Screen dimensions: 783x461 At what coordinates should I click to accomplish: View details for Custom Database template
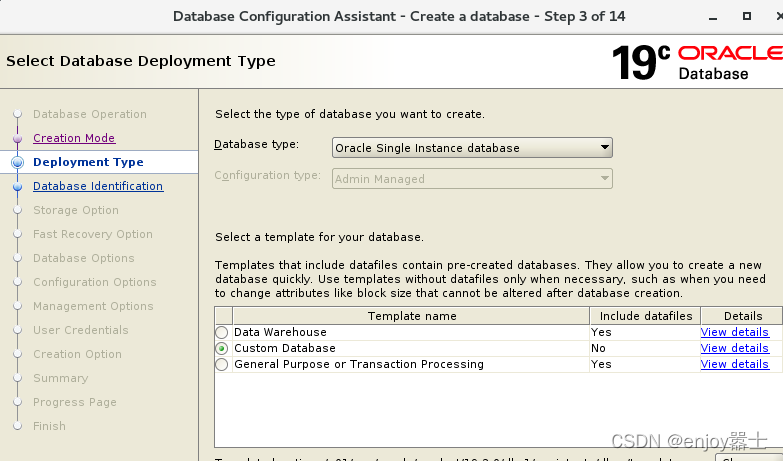735,348
